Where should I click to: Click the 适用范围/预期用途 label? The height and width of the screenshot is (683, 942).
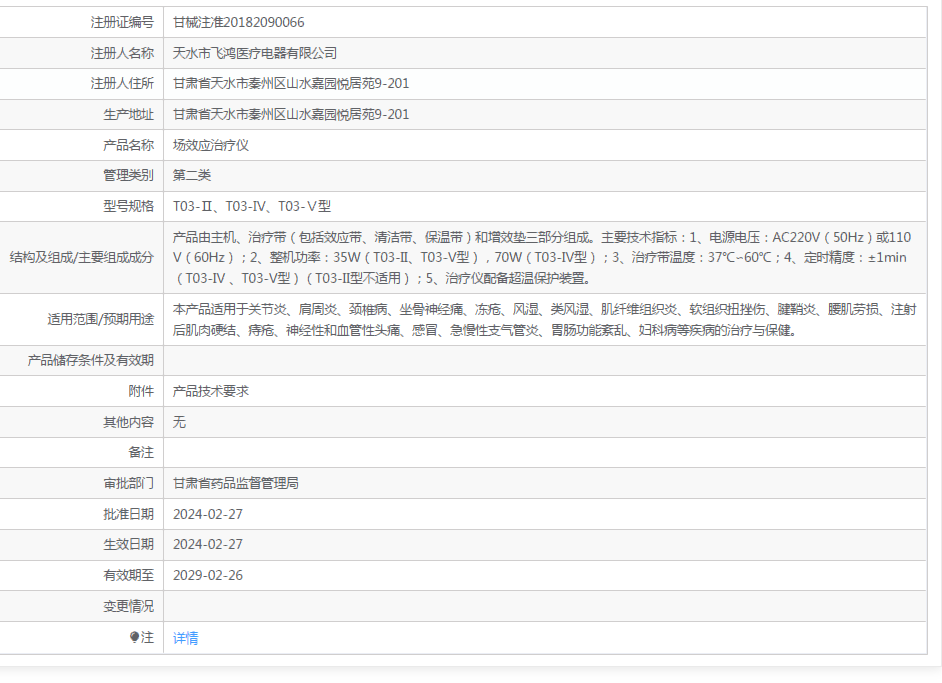click(100, 320)
